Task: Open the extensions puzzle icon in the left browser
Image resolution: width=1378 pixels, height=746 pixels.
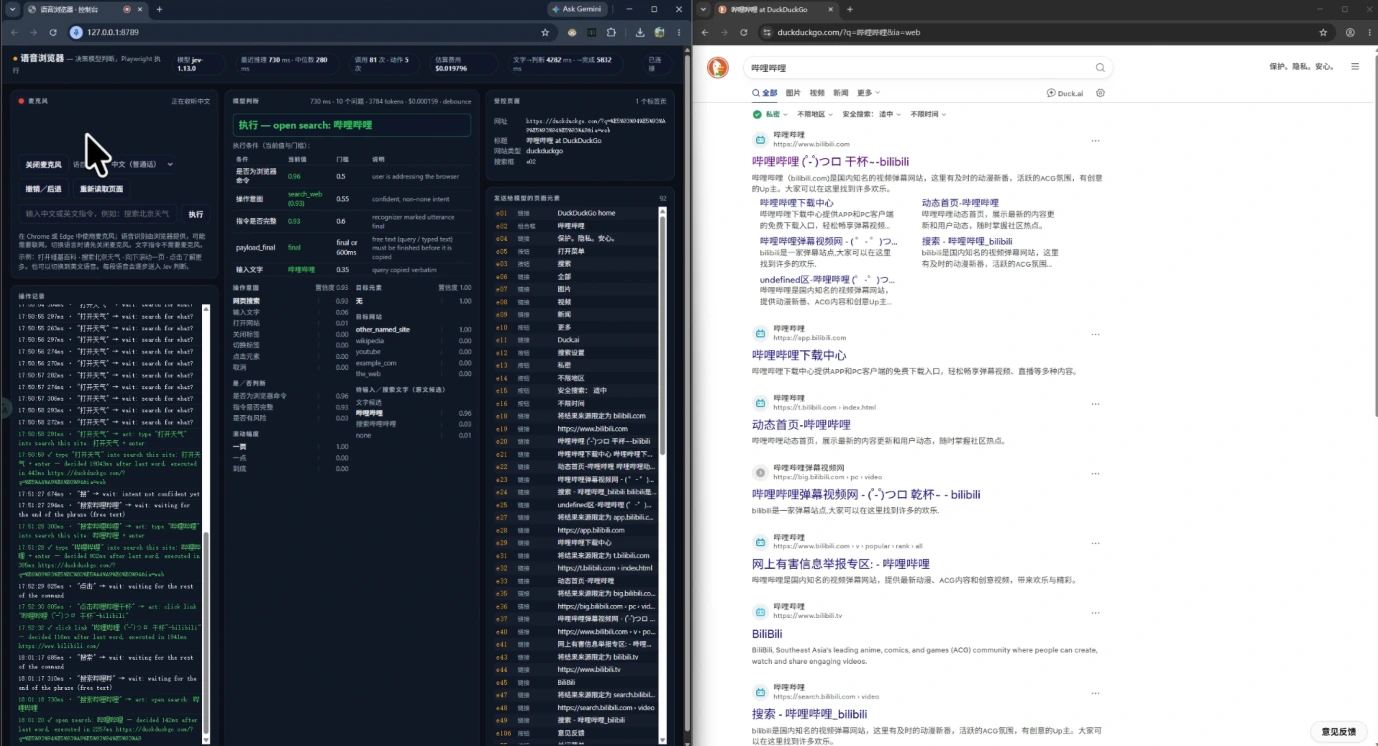Action: pyautogui.click(x=611, y=32)
